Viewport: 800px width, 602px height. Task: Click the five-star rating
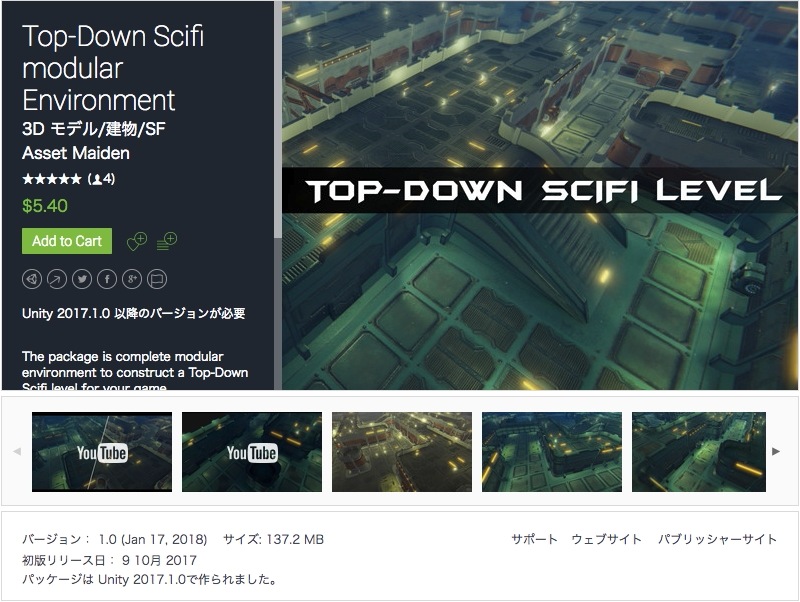(x=52, y=179)
